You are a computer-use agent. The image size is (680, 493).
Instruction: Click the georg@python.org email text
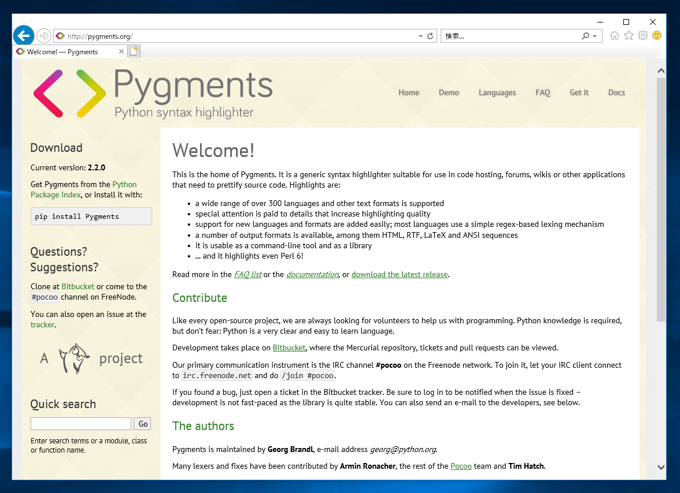click(403, 449)
